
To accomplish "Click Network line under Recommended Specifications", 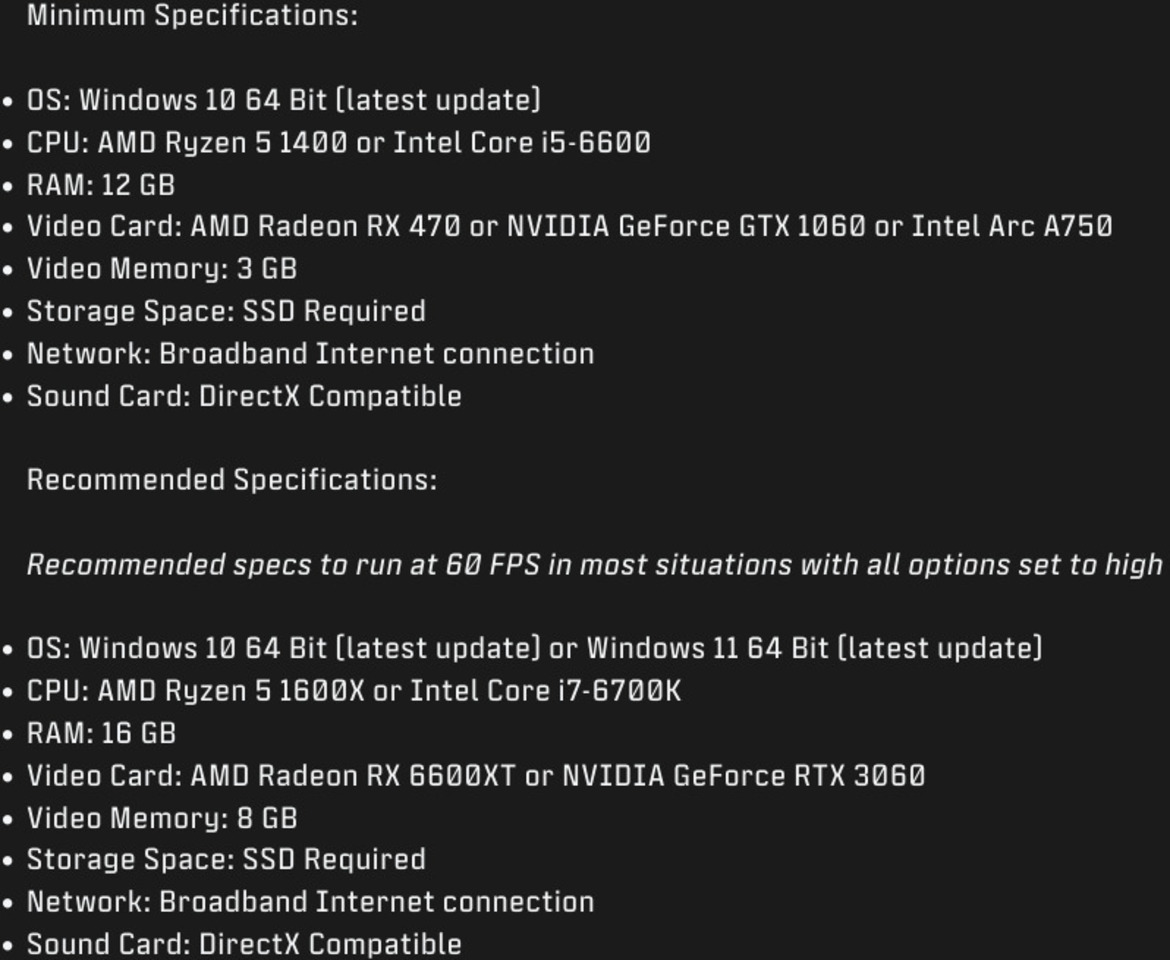I will click(310, 902).
